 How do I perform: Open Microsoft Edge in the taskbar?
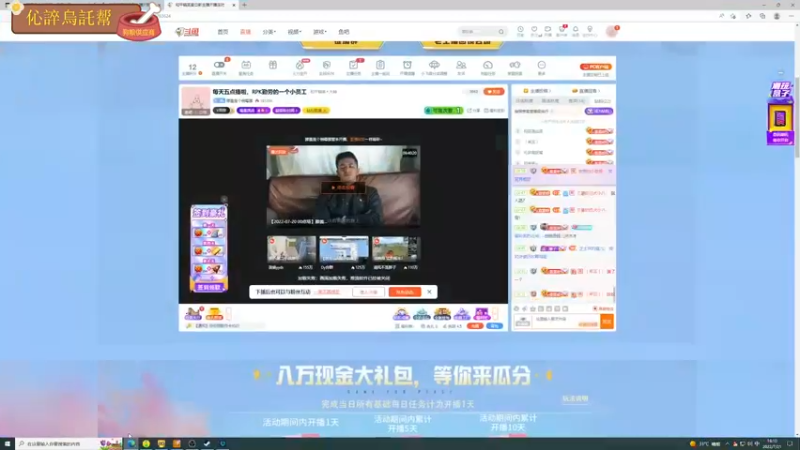132,444
